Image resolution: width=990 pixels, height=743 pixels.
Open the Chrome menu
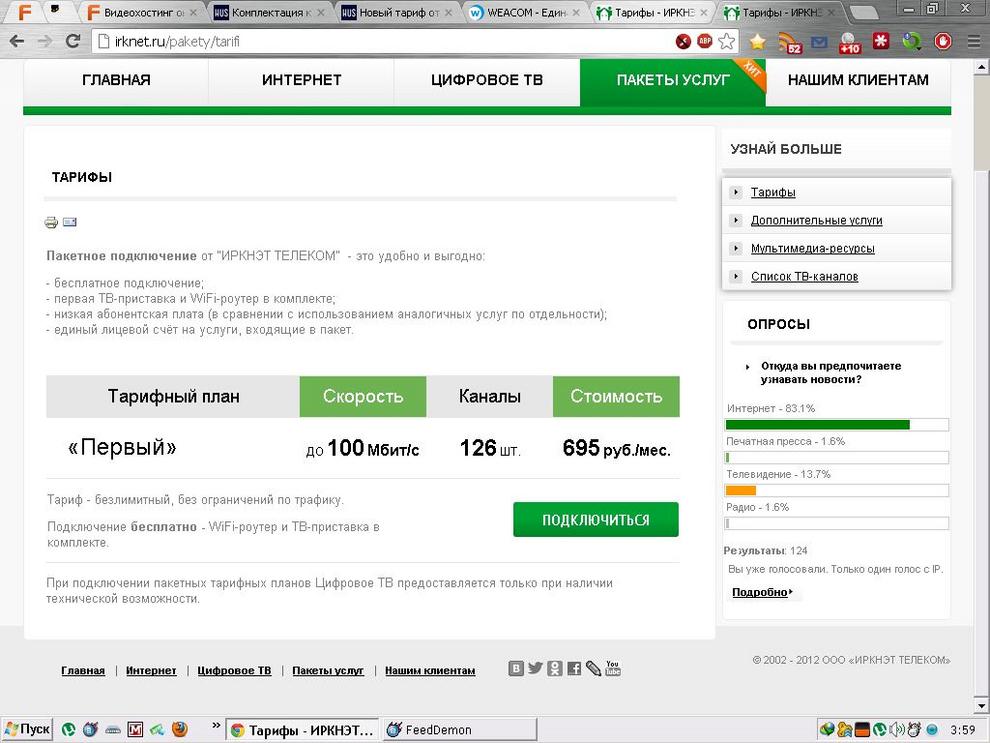pyautogui.click(x=974, y=42)
